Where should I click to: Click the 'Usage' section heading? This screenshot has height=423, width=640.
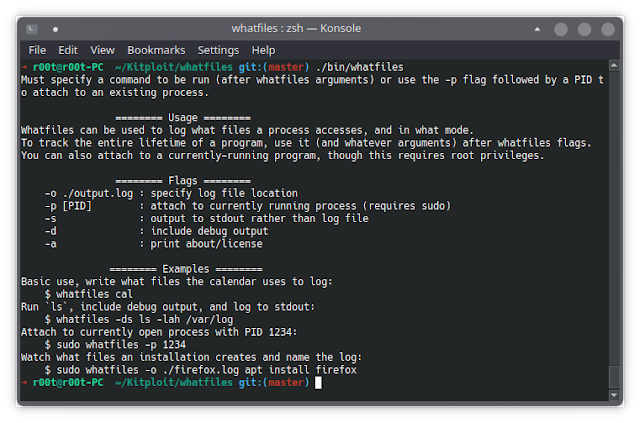click(183, 118)
